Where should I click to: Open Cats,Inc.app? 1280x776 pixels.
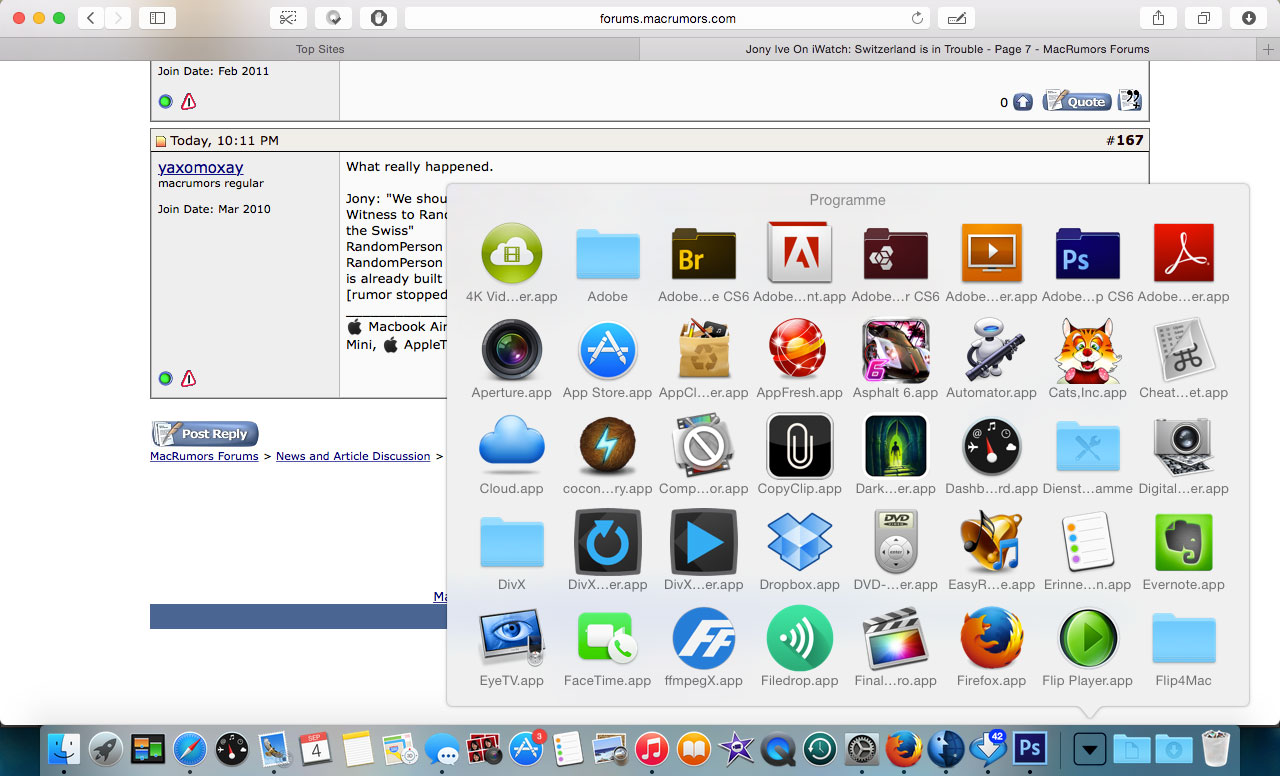tap(1088, 349)
